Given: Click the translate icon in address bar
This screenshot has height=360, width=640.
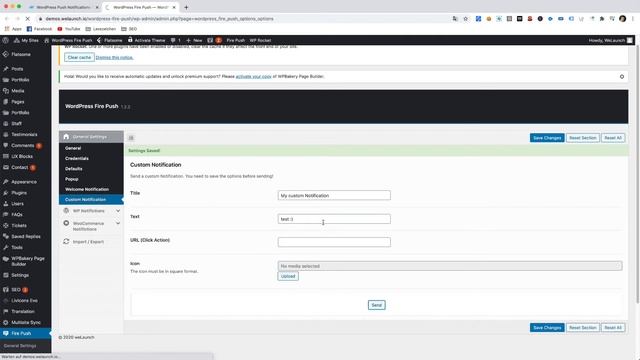Looking at the screenshot, I should tap(455, 19).
